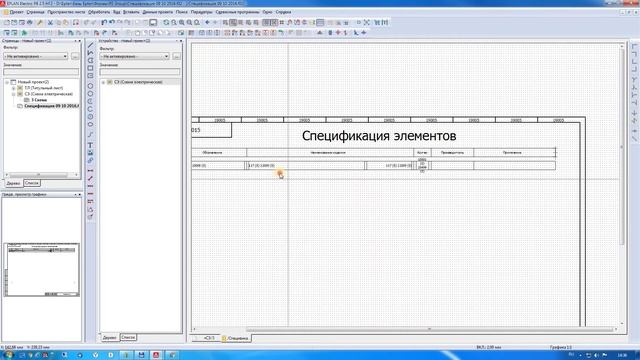Select the Dimension line tool
Image resolution: width=640 pixels, height=360 pixels.
pyautogui.click(x=90, y=170)
